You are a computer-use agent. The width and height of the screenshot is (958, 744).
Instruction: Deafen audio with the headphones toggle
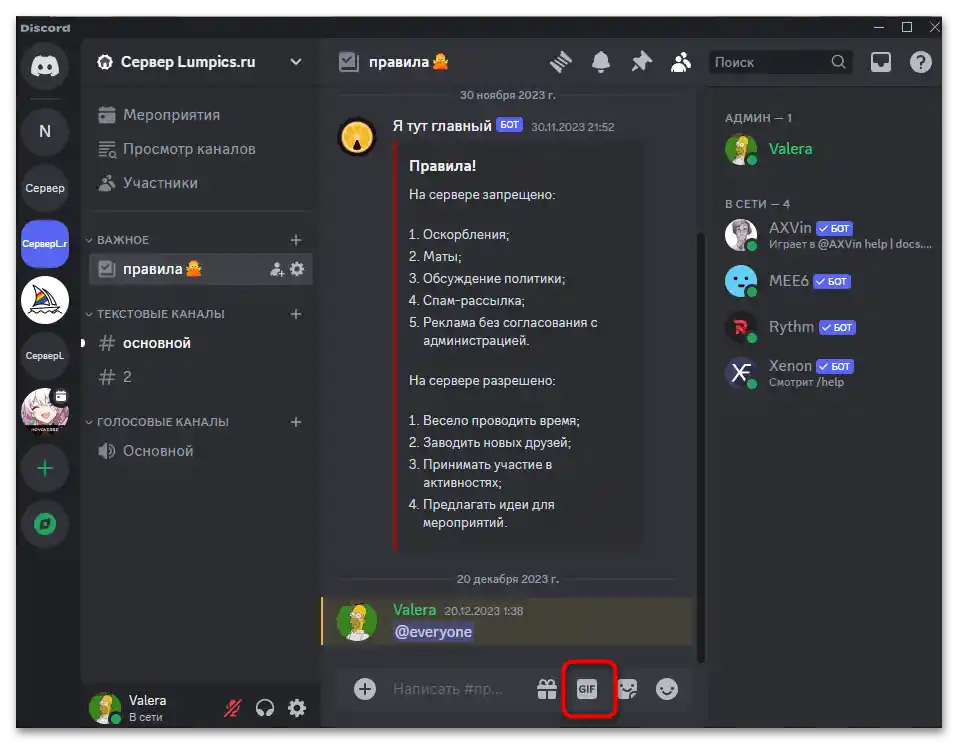(264, 707)
